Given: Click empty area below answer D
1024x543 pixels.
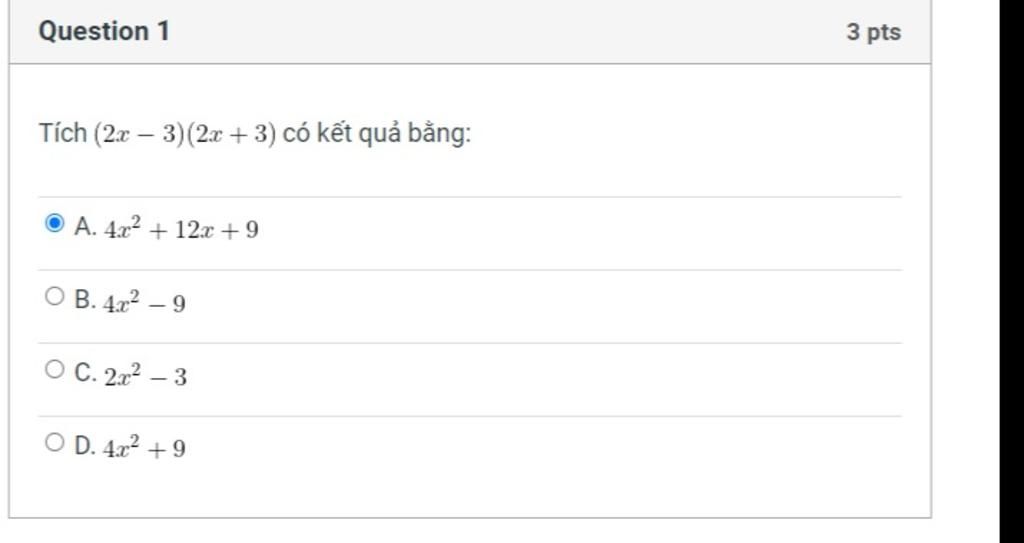Looking at the screenshot, I should (470, 490).
